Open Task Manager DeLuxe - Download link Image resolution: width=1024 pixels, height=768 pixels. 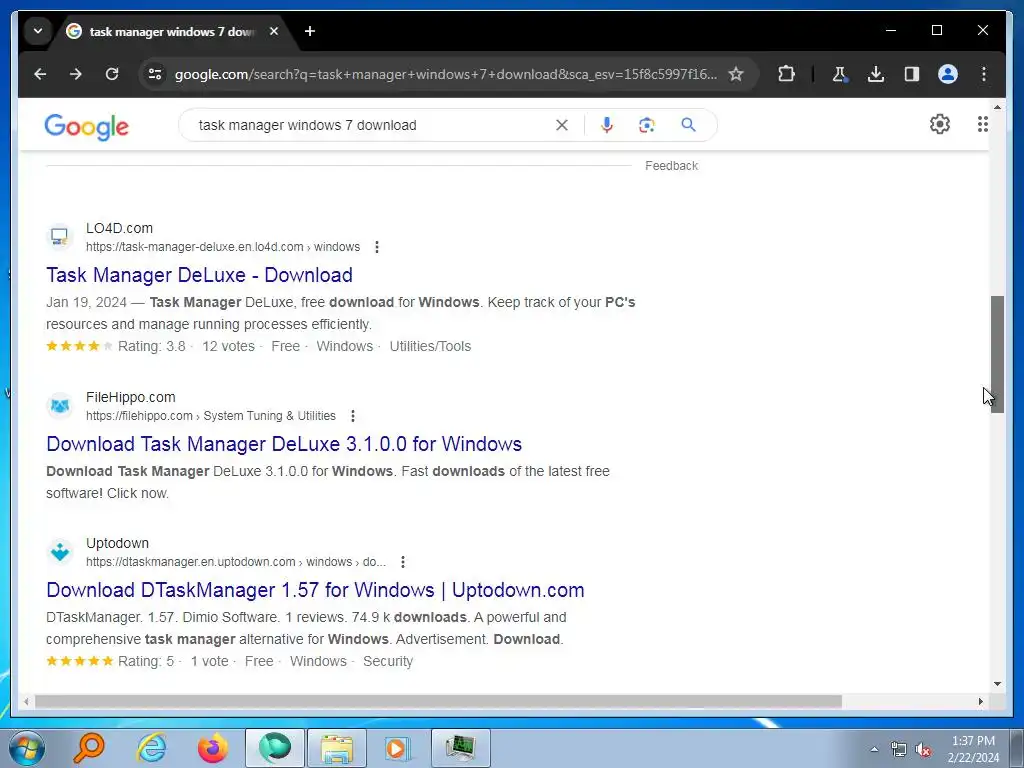199,275
